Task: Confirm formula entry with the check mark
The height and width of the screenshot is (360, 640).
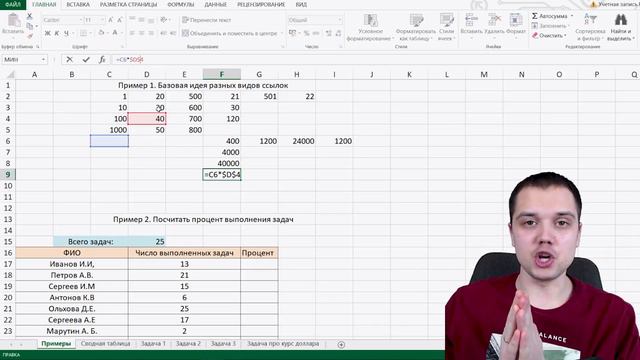Action: coord(86,60)
